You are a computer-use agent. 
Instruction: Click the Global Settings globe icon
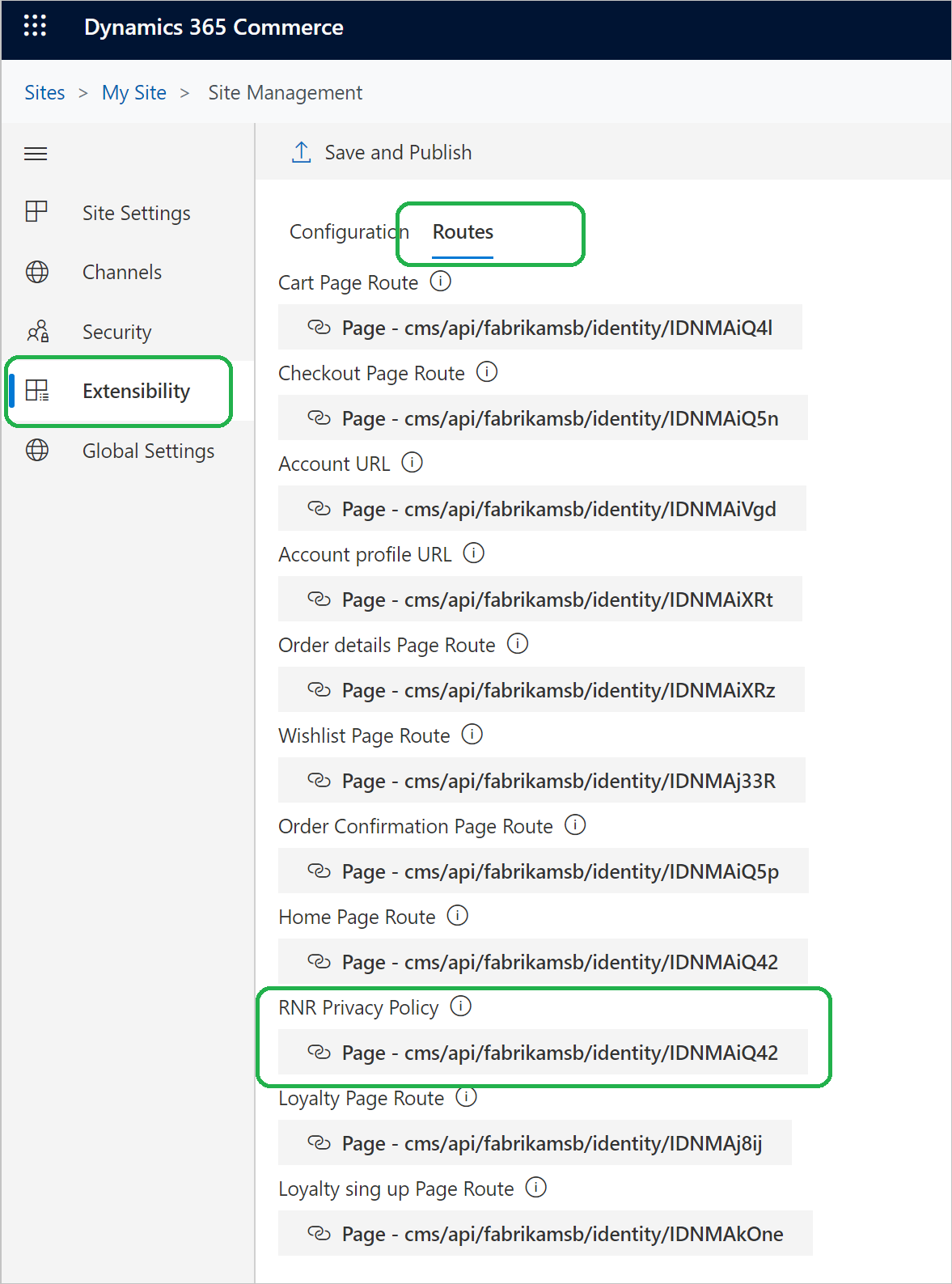click(37, 450)
